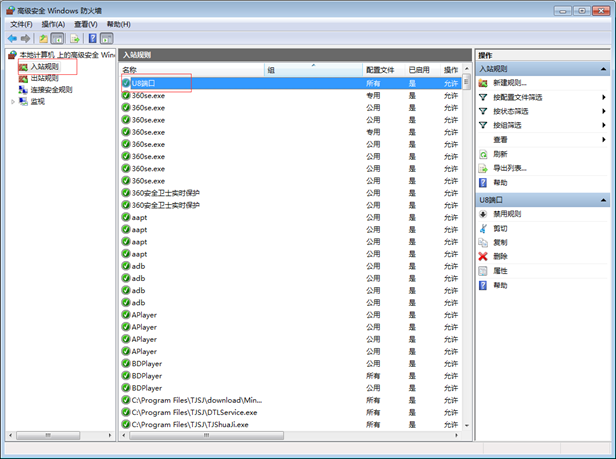The image size is (616, 459).
Task: Expand the 监视 tree node arrow
Action: click(13, 101)
